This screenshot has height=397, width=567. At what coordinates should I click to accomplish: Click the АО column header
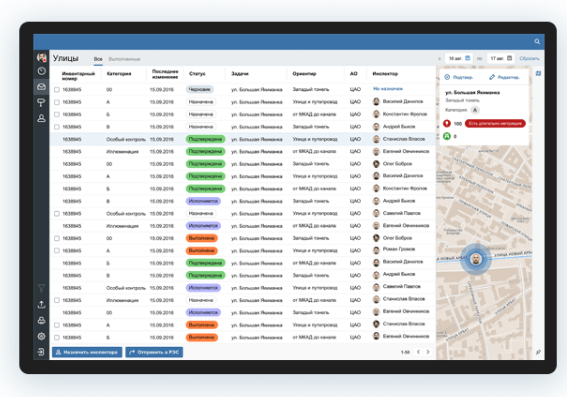(x=354, y=74)
